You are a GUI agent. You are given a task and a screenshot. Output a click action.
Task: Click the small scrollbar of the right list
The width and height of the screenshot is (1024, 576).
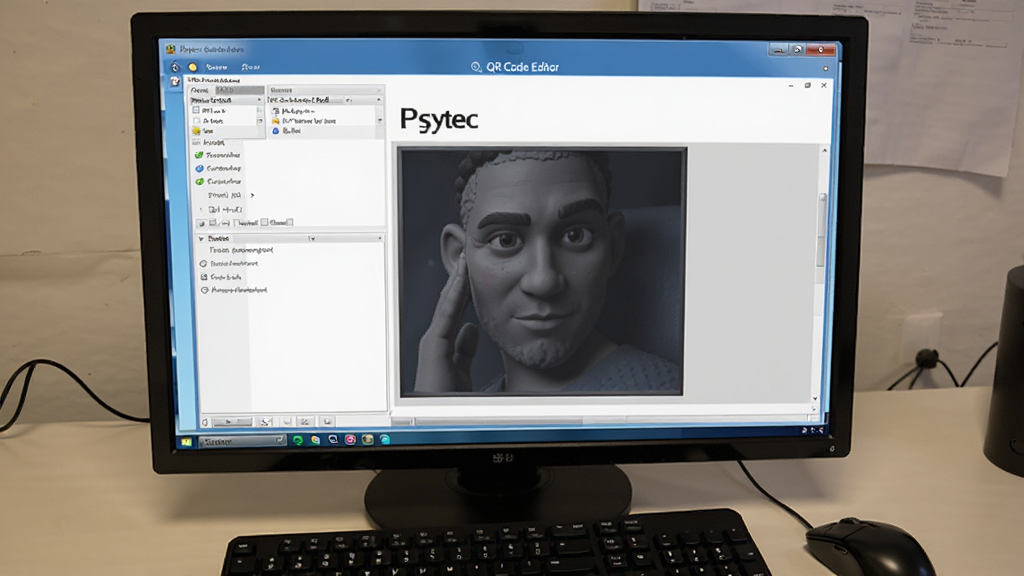click(x=379, y=120)
